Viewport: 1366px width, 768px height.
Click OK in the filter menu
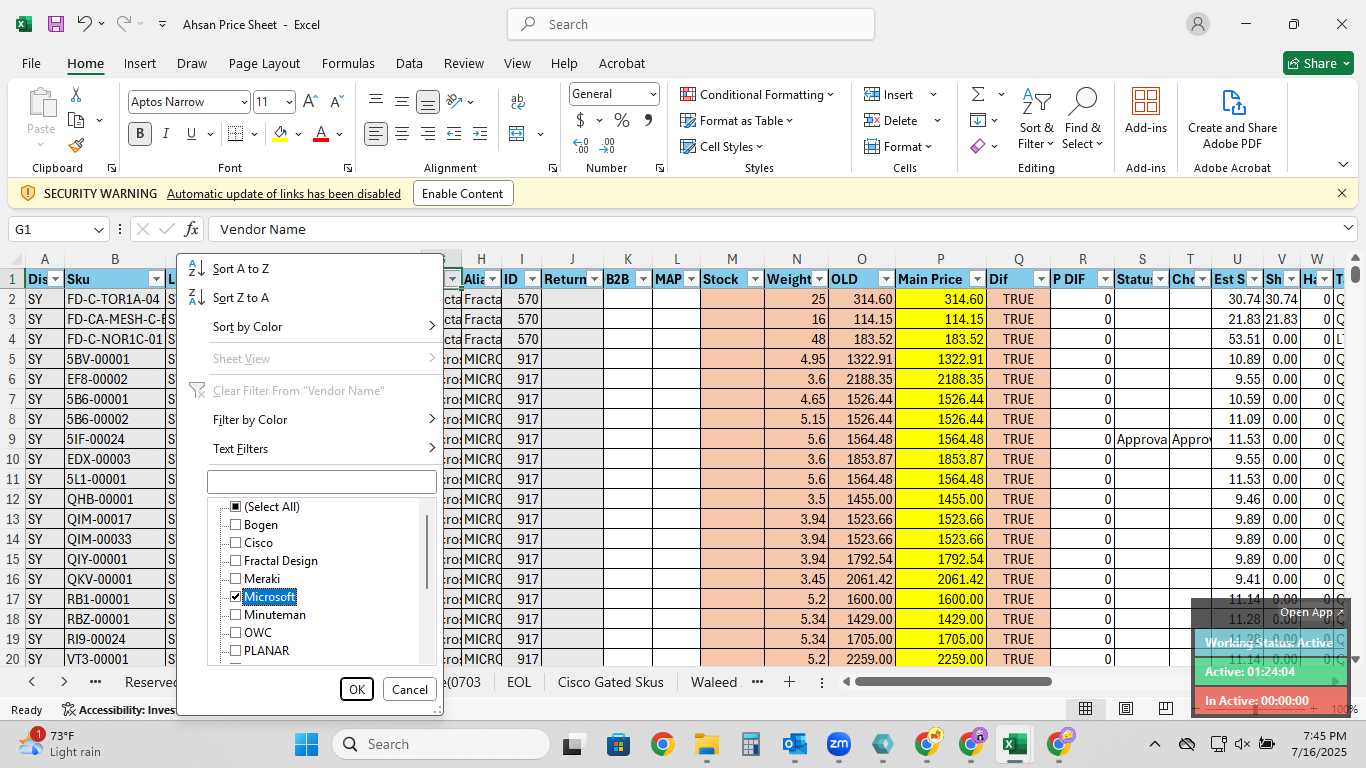point(356,689)
